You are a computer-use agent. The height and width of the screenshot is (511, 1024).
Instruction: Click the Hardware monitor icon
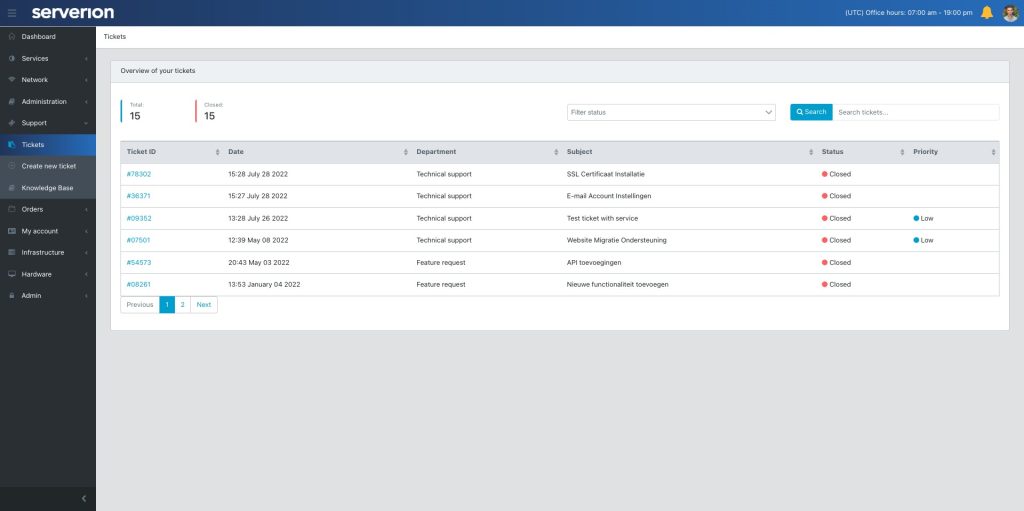tap(11, 274)
